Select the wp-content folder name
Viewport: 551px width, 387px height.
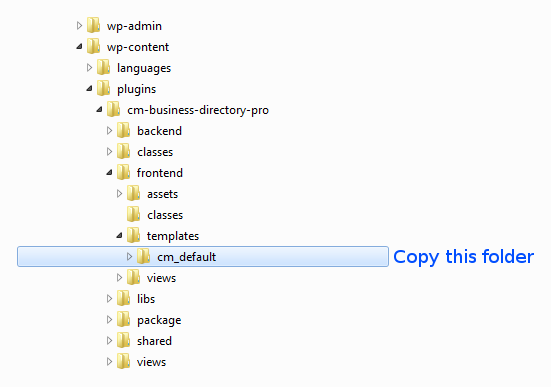click(x=138, y=47)
